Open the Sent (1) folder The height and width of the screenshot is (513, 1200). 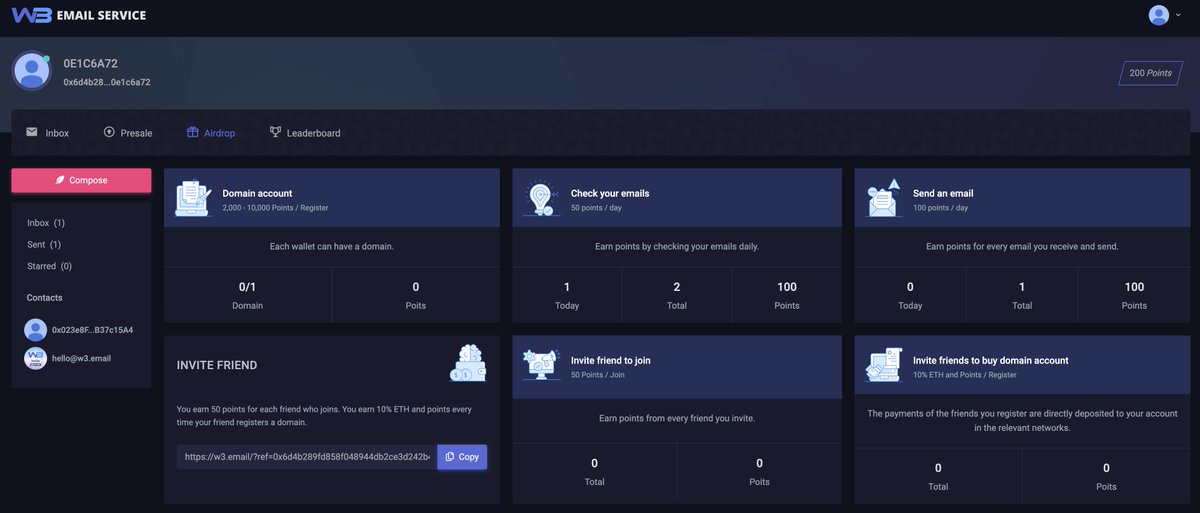(x=44, y=244)
